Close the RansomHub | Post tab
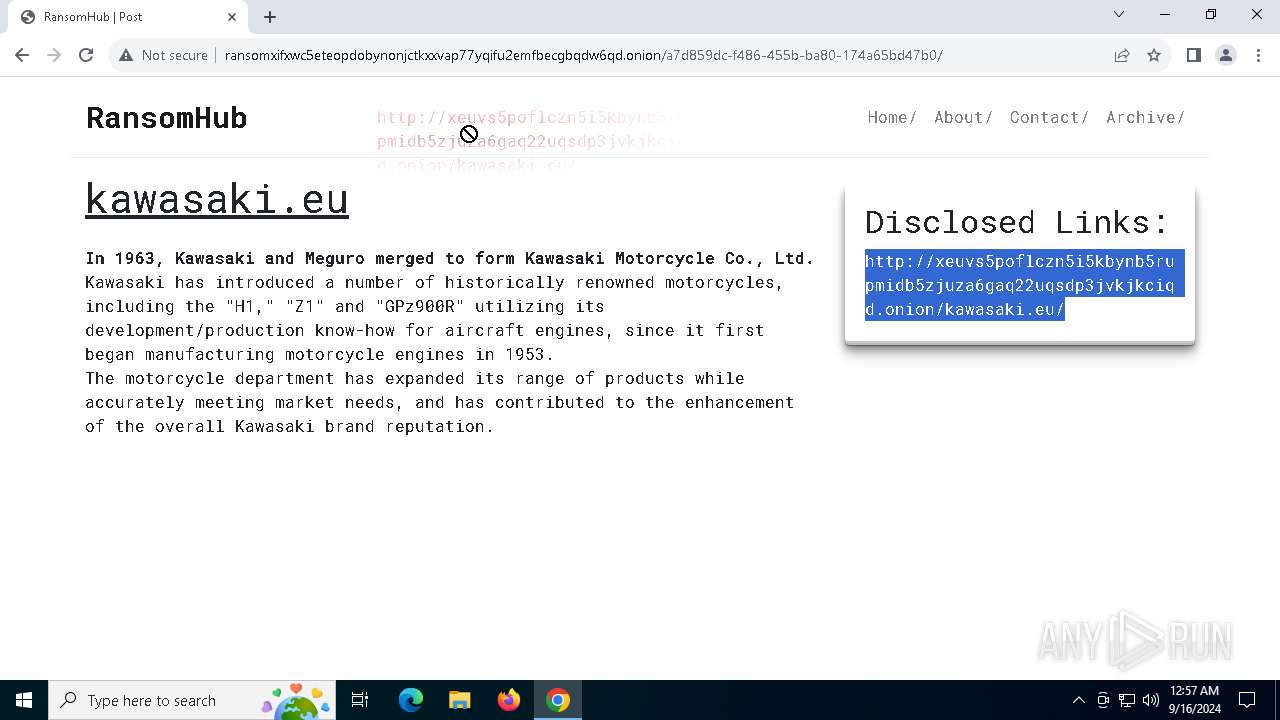Image resolution: width=1280 pixels, height=720 pixels. [x=232, y=16]
